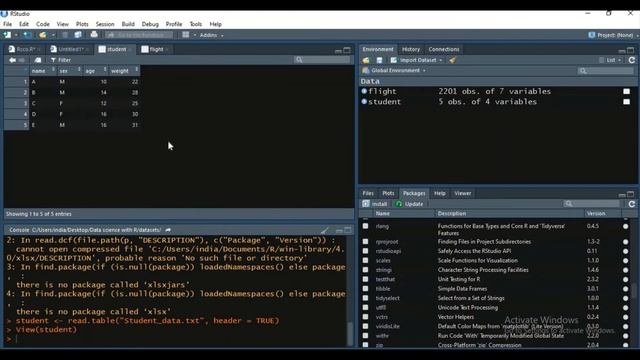Viewport: 640px width, 360px height.
Task: Open the Project (None) dropdown
Action: [614, 35]
